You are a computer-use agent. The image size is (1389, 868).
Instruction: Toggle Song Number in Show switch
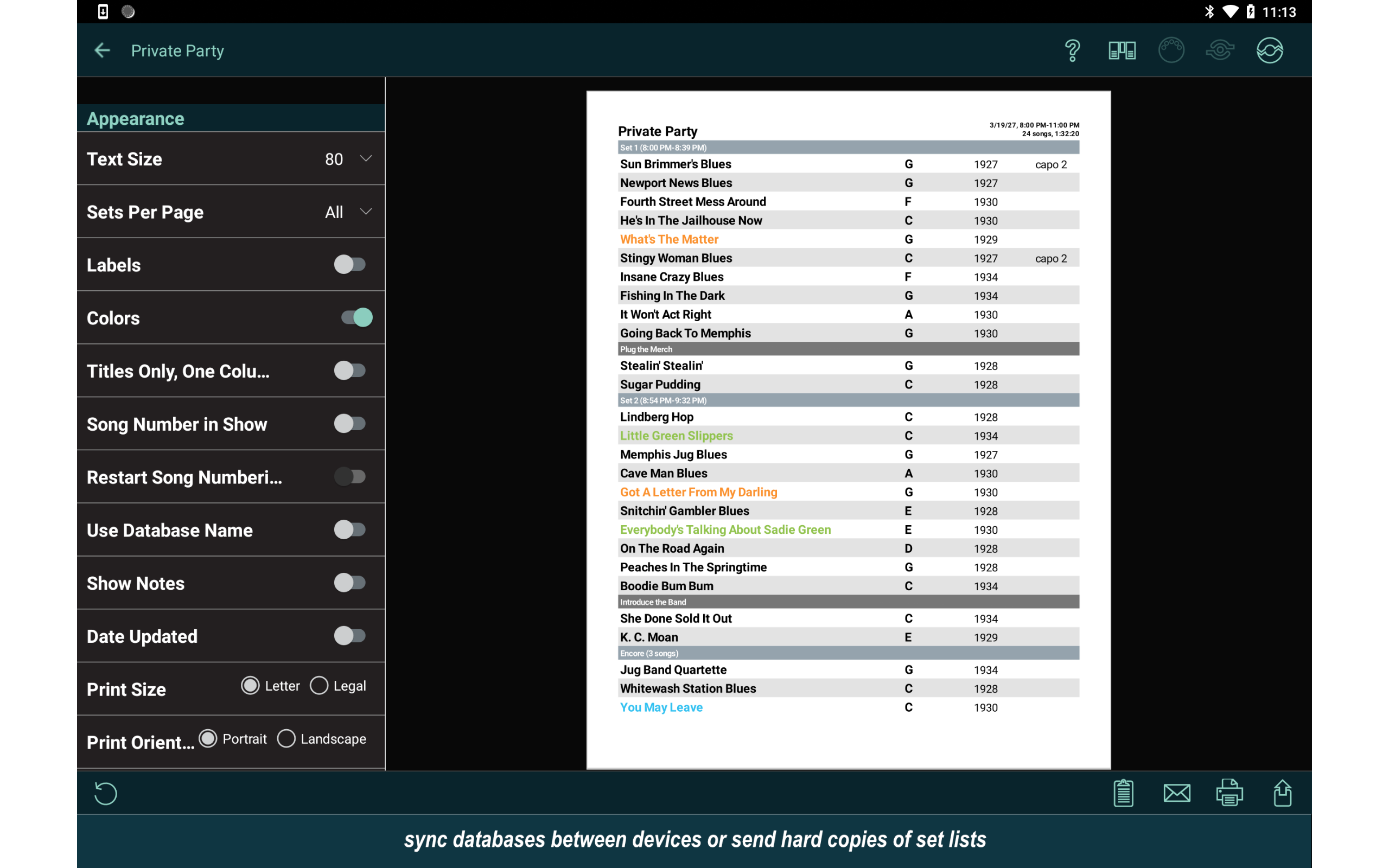[349, 424]
